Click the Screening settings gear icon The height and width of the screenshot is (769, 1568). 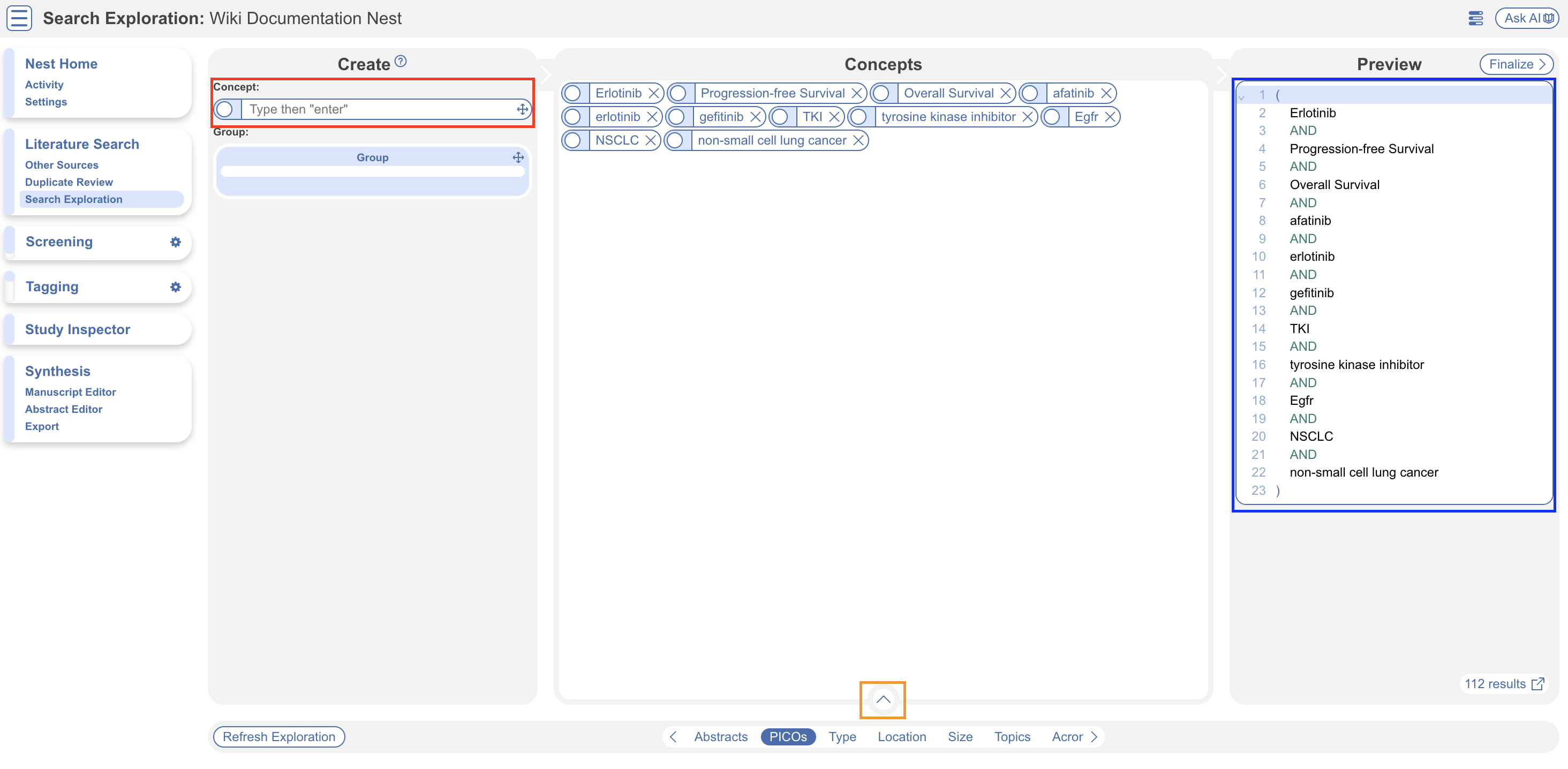pos(175,242)
